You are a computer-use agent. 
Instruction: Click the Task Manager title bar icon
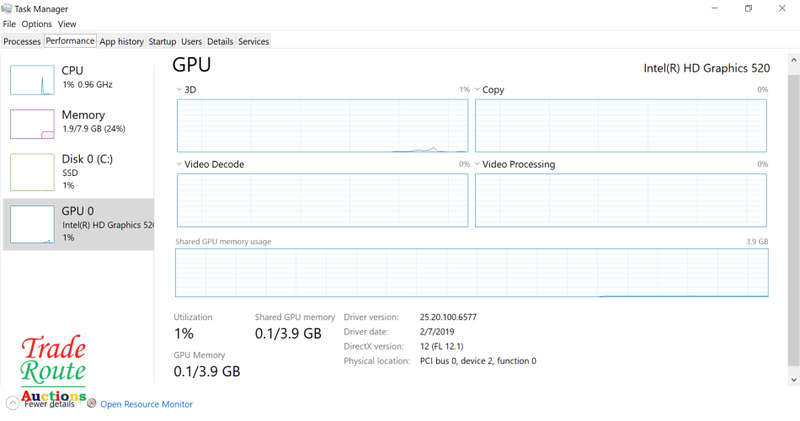pos(7,9)
